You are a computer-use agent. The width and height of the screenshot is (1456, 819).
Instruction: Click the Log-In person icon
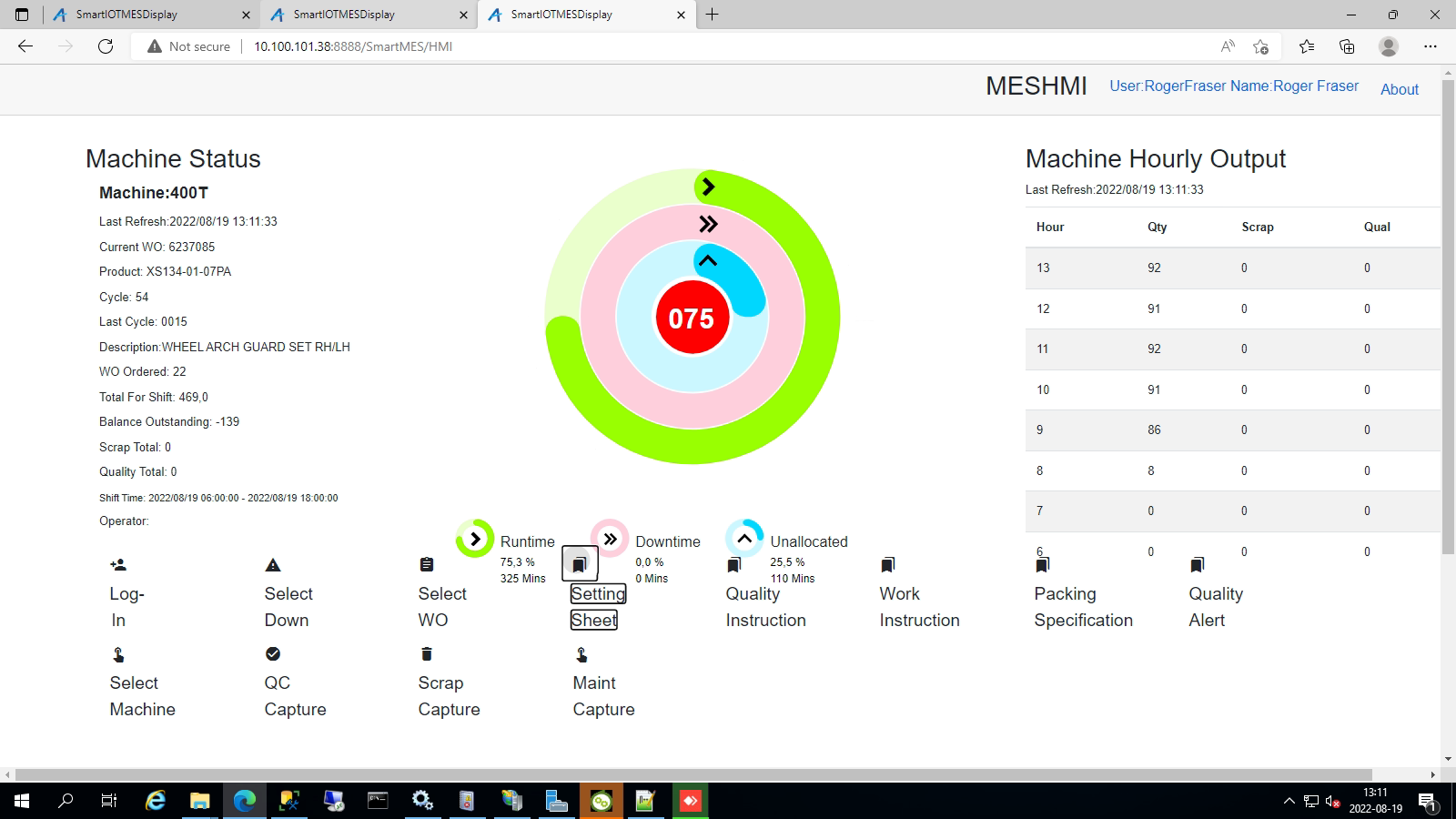coord(118,565)
